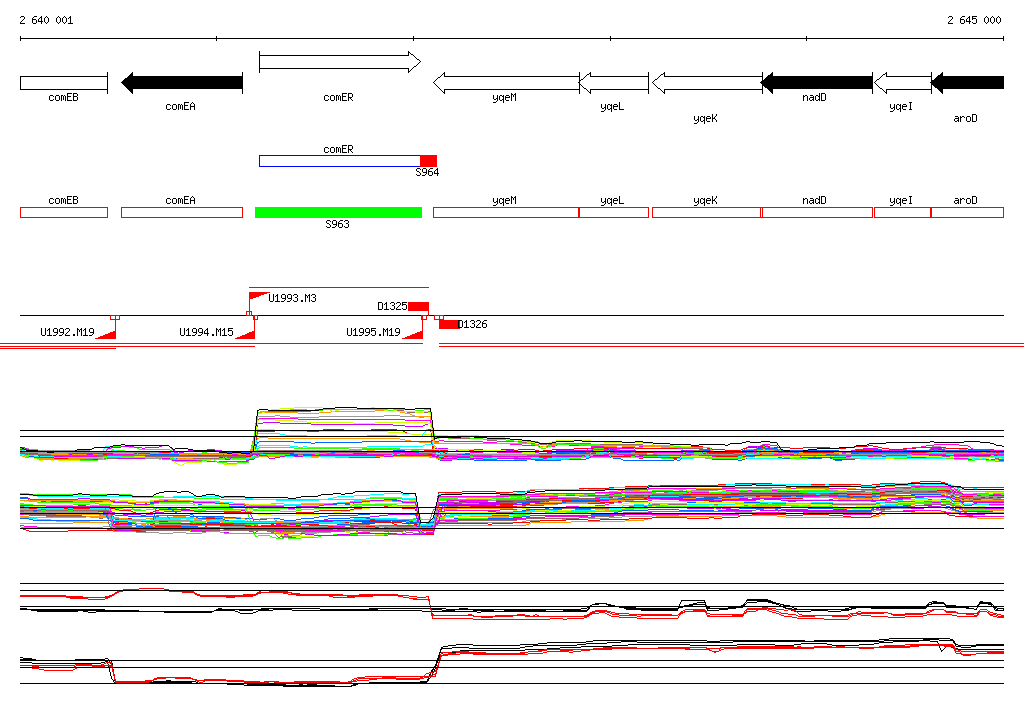Click "comER" label above the blue box
Viewport: 1024px width, 714px height.
[x=338, y=150]
